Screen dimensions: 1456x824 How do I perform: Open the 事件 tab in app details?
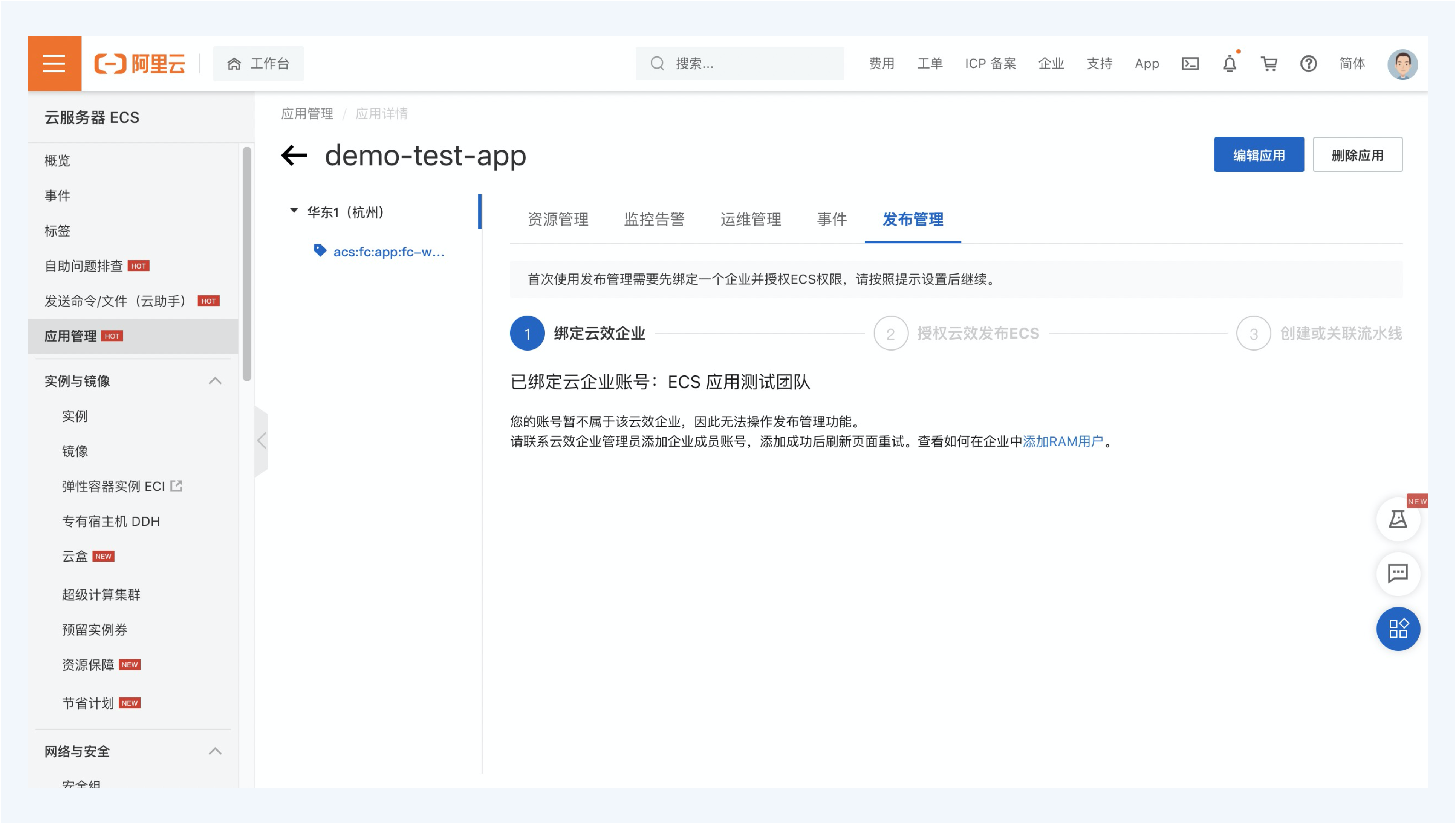pyautogui.click(x=832, y=219)
